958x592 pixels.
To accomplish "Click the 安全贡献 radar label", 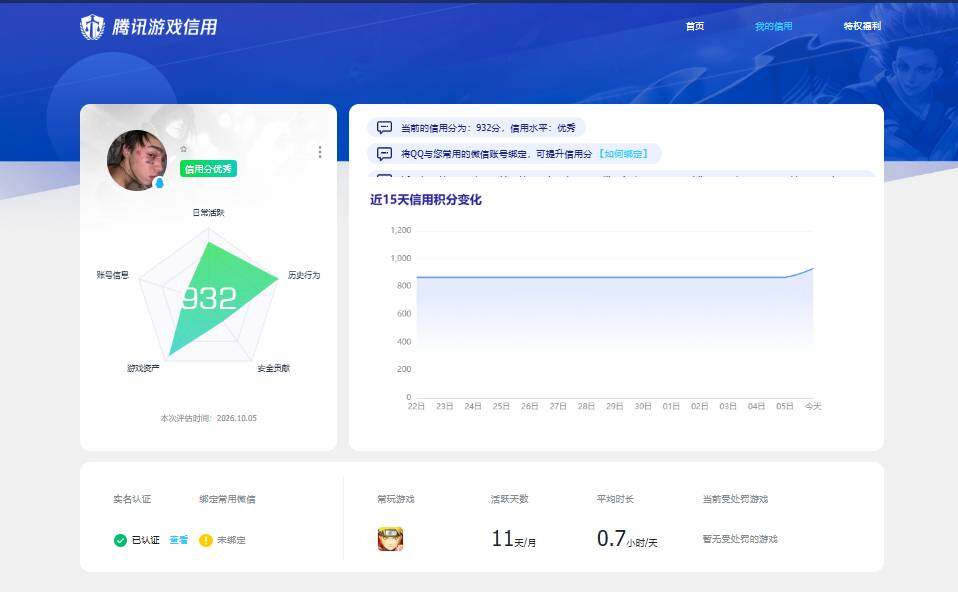I will (x=273, y=368).
